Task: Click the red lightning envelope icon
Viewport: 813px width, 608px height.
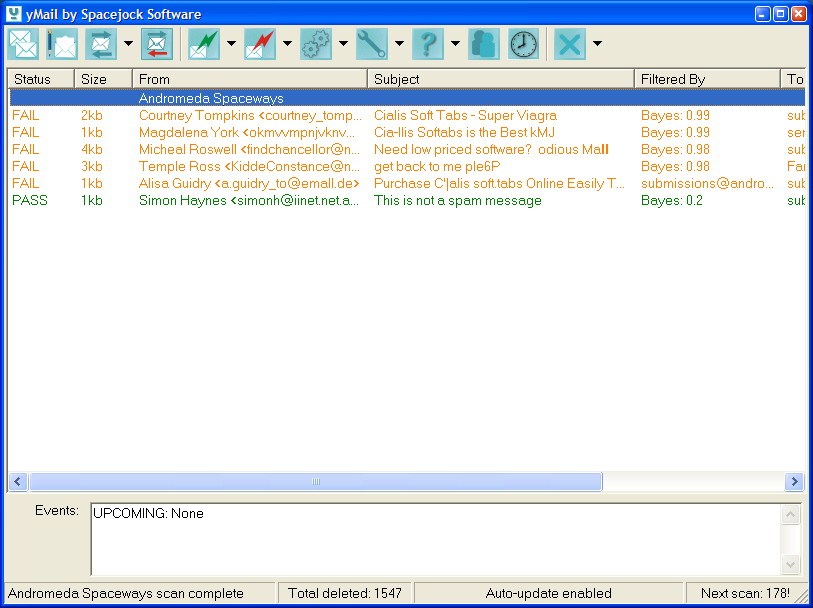Action: tap(260, 44)
